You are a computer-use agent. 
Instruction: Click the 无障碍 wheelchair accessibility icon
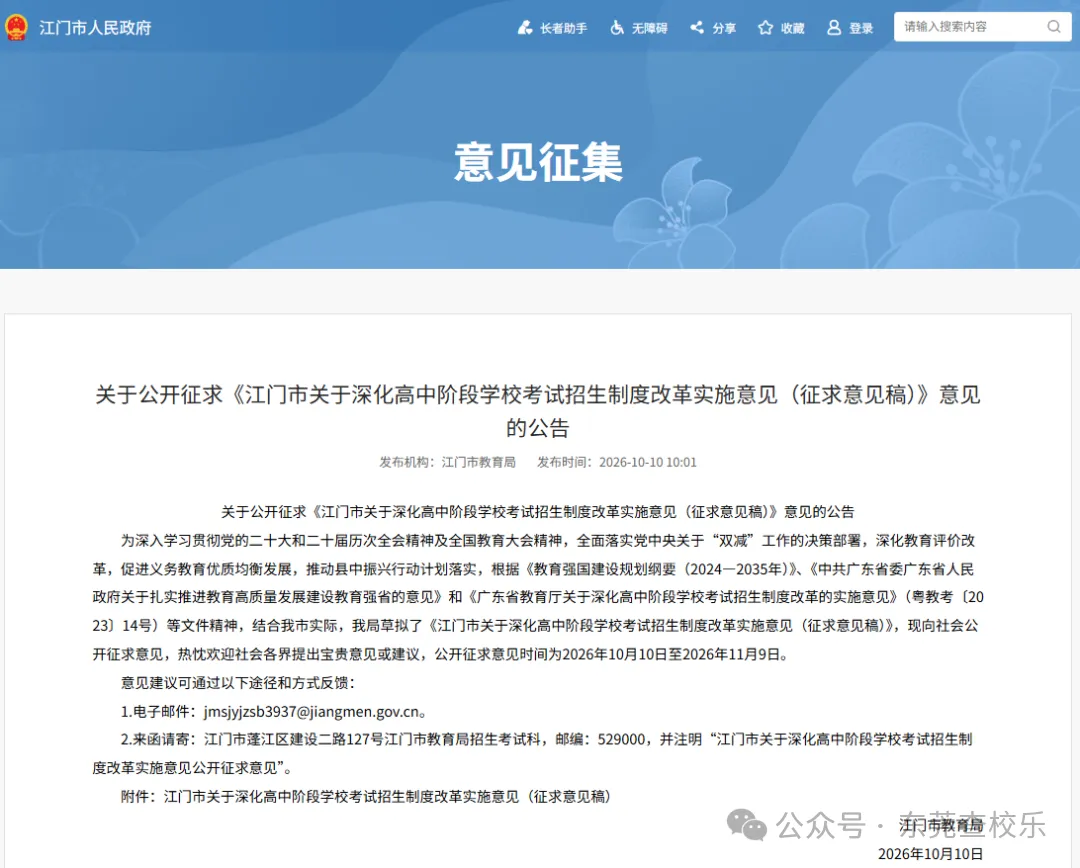(617, 28)
